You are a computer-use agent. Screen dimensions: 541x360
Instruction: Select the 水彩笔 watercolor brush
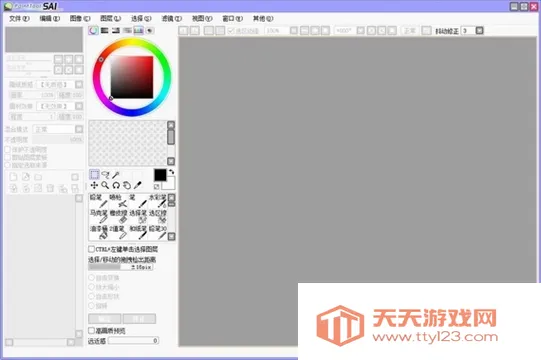pos(157,201)
